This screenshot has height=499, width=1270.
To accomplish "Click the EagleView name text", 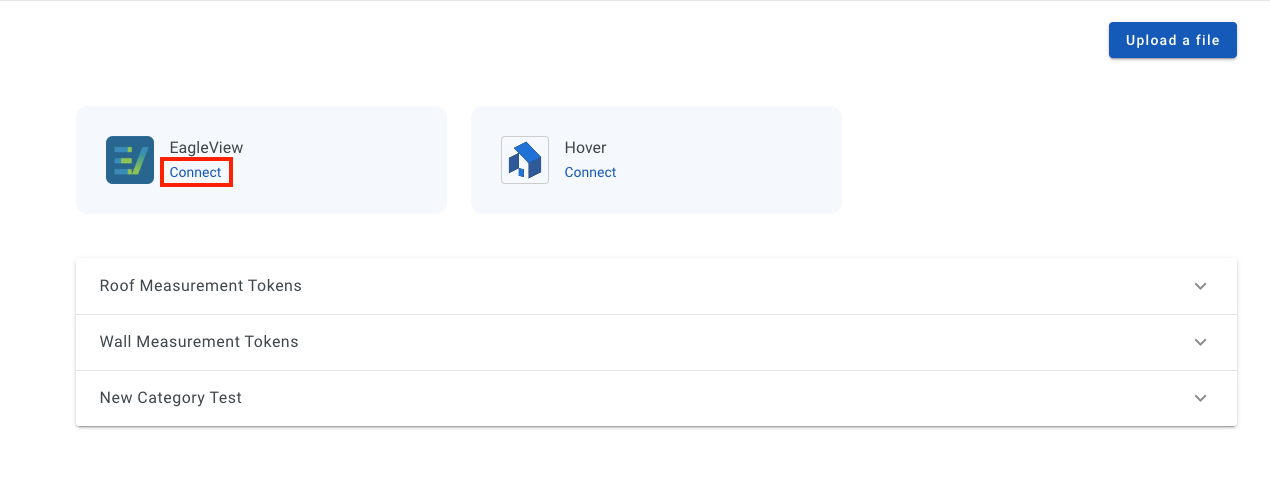I will click(206, 148).
